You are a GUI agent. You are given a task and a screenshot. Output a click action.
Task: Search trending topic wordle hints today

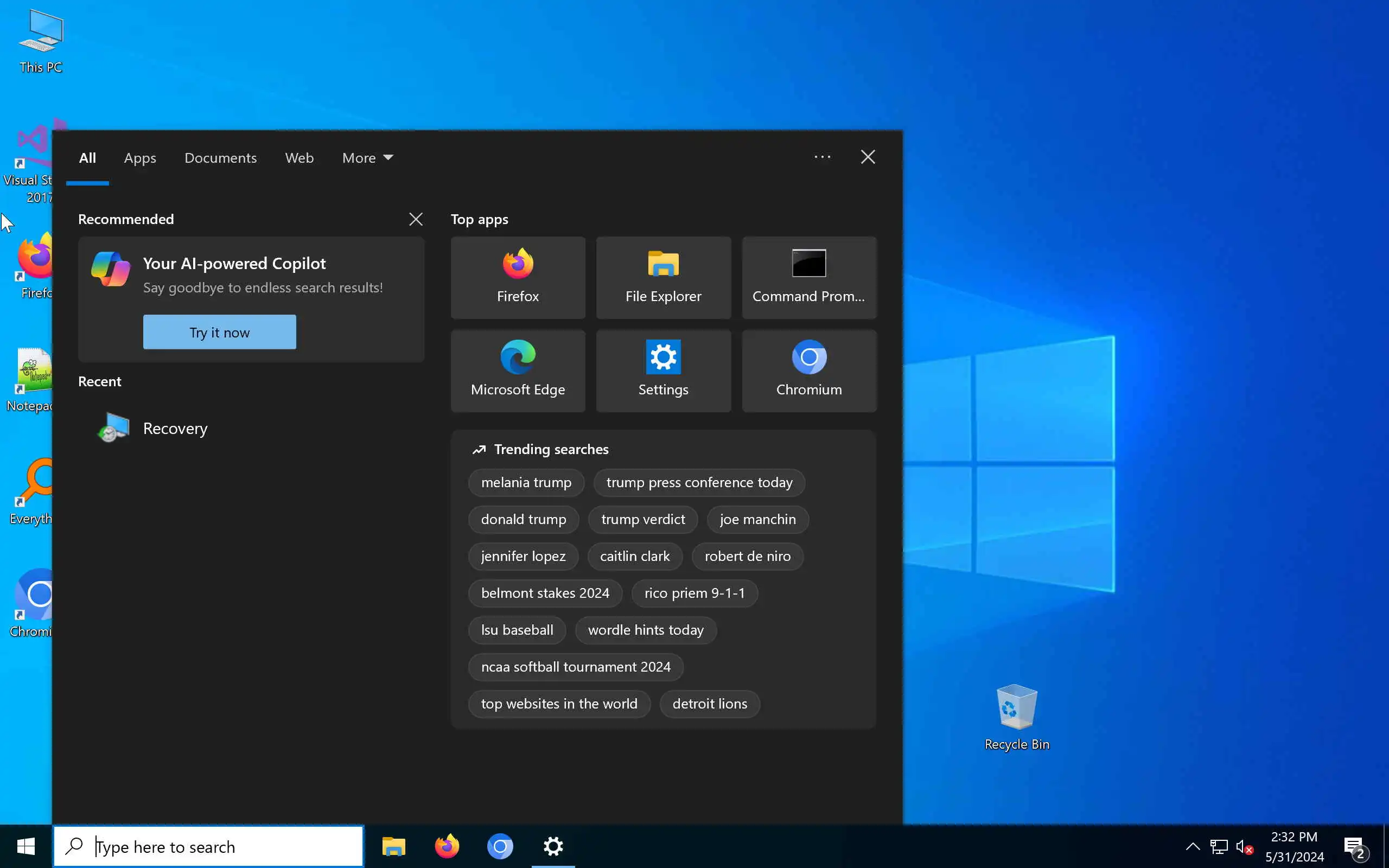(645, 630)
